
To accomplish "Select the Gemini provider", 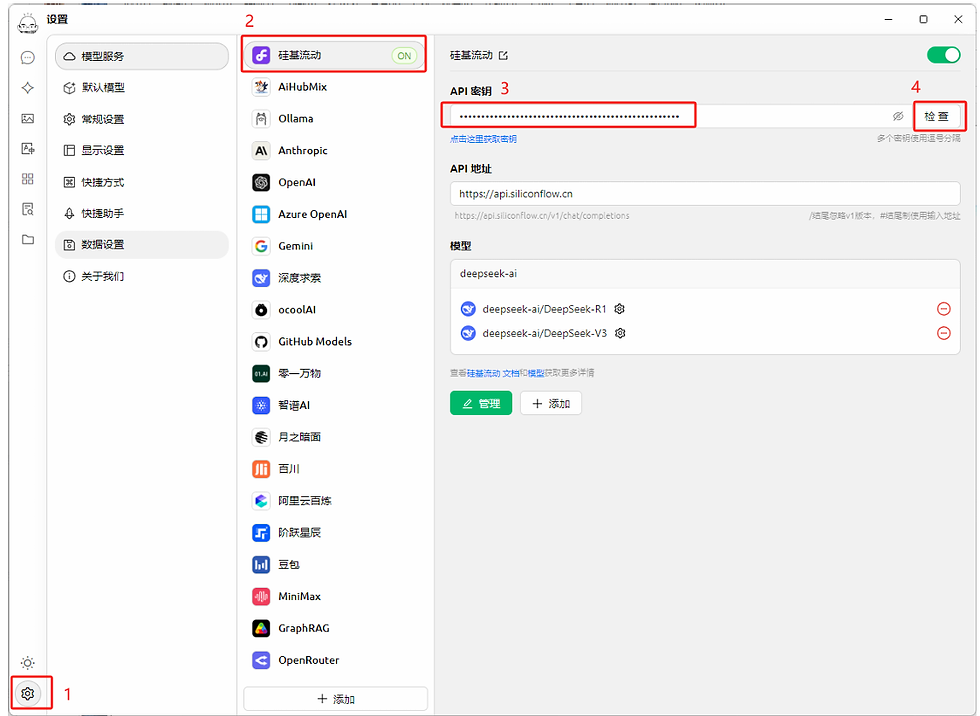I will (x=335, y=246).
